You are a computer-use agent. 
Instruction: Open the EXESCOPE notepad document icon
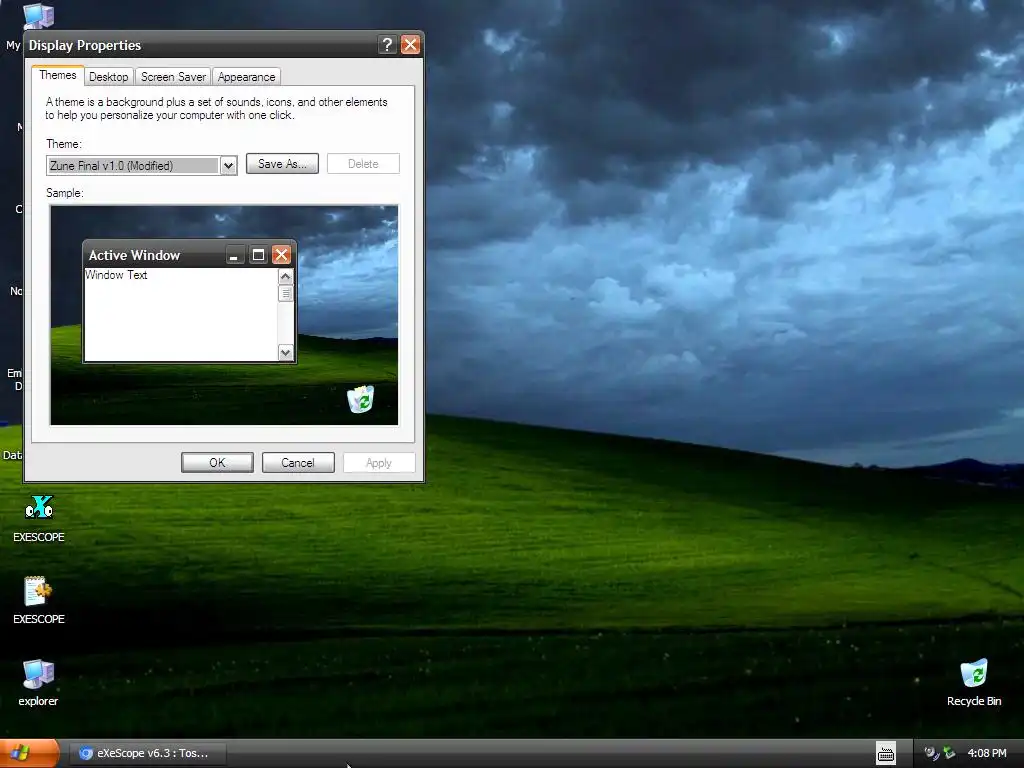(38, 591)
